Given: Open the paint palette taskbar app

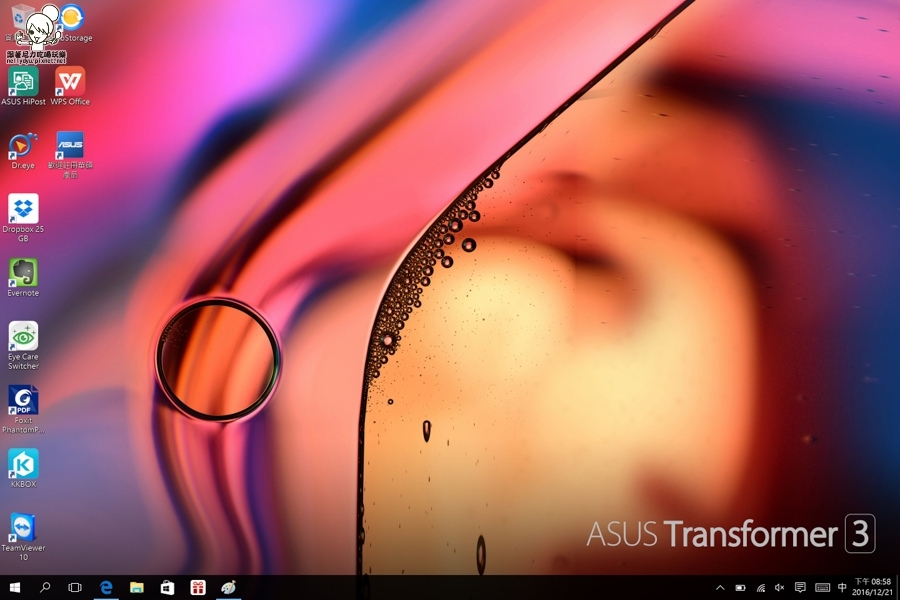Looking at the screenshot, I should pyautogui.click(x=228, y=587).
